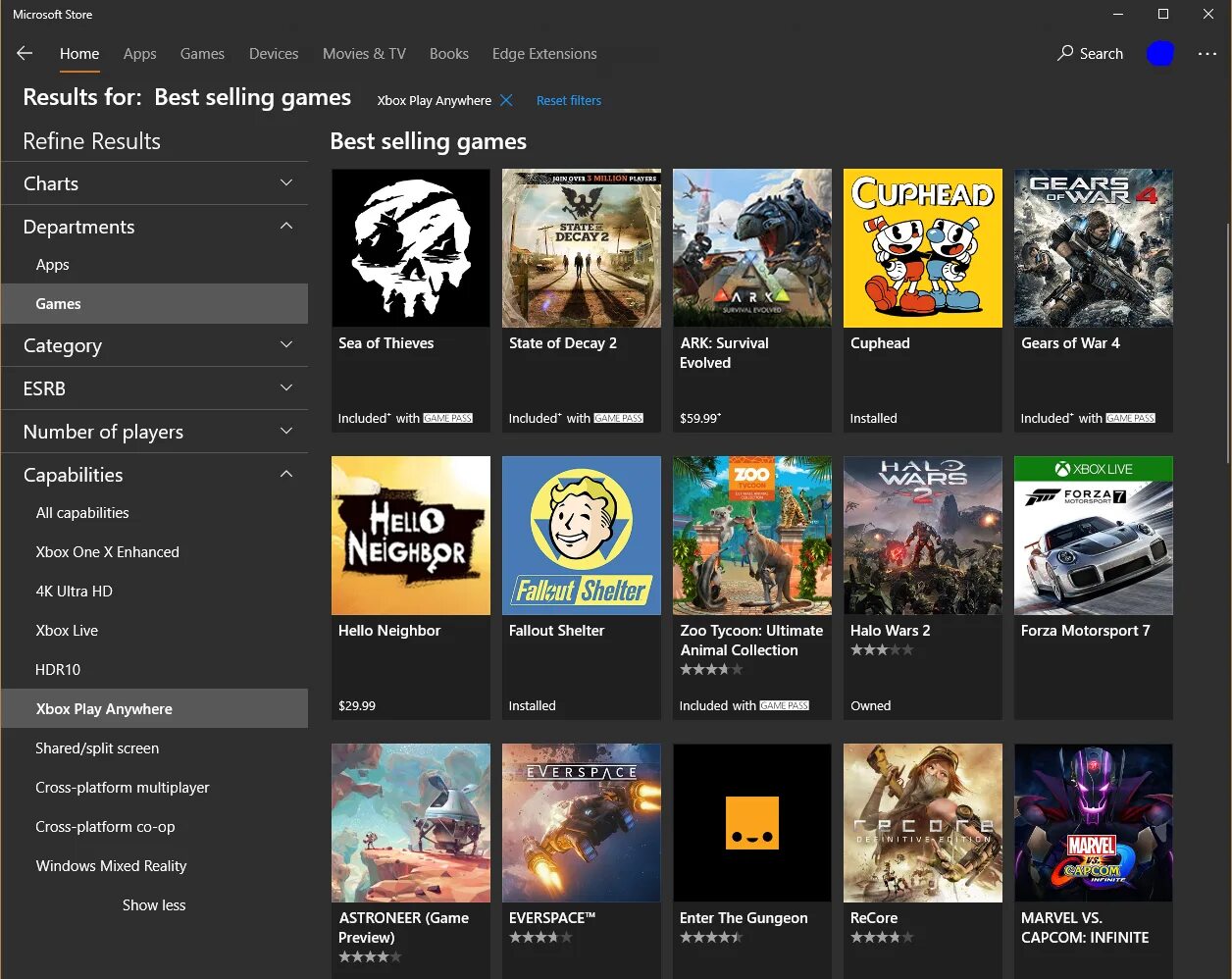Click your profile avatar
The image size is (1232, 979).
pyautogui.click(x=1160, y=54)
